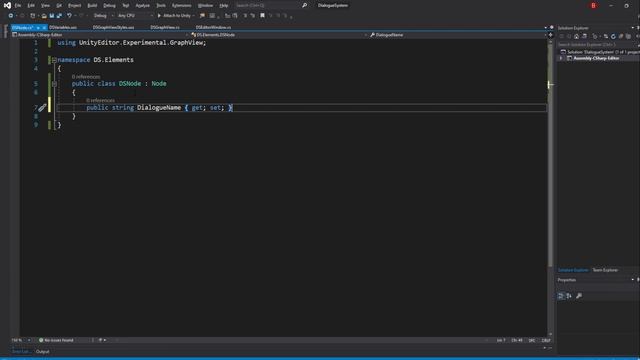The image size is (640, 360).
Task: Pin the DSNode.cs tab
Action: [x=38, y=27]
